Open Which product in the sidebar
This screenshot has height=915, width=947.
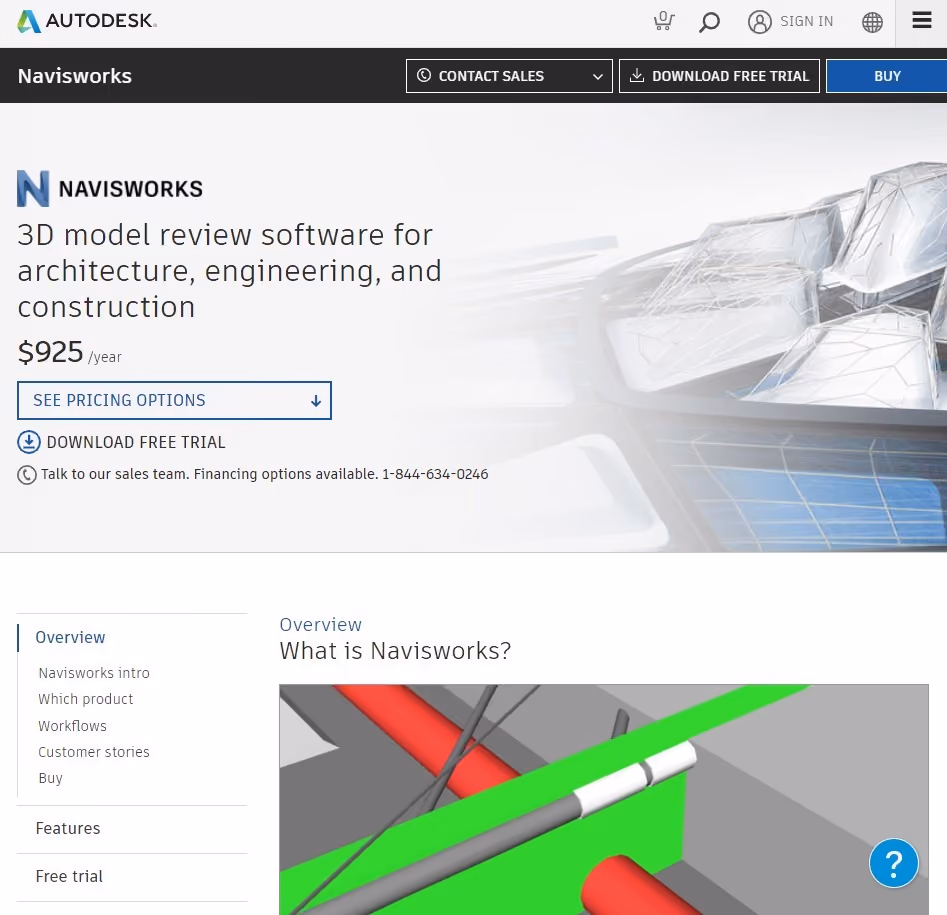85,699
